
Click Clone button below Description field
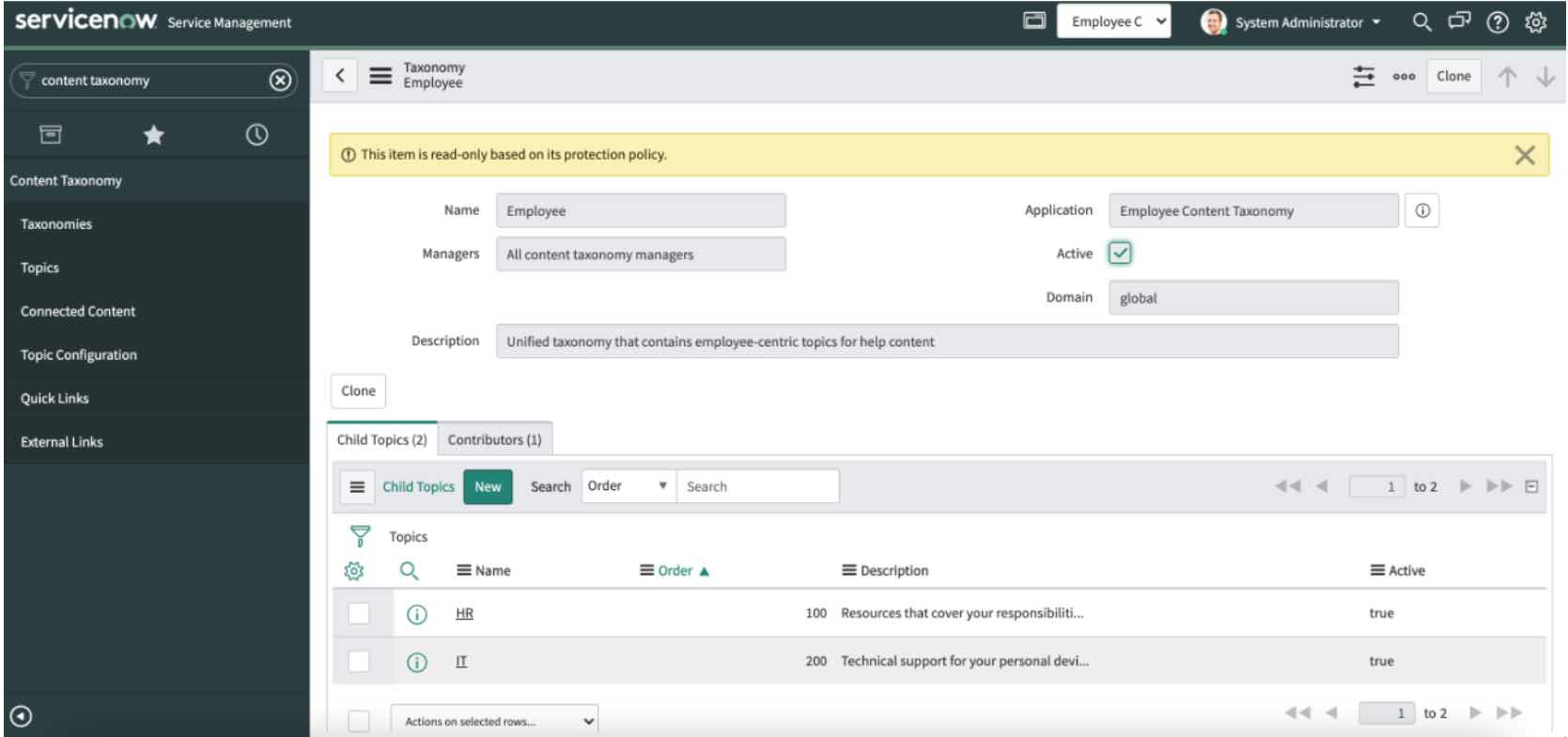[358, 391]
